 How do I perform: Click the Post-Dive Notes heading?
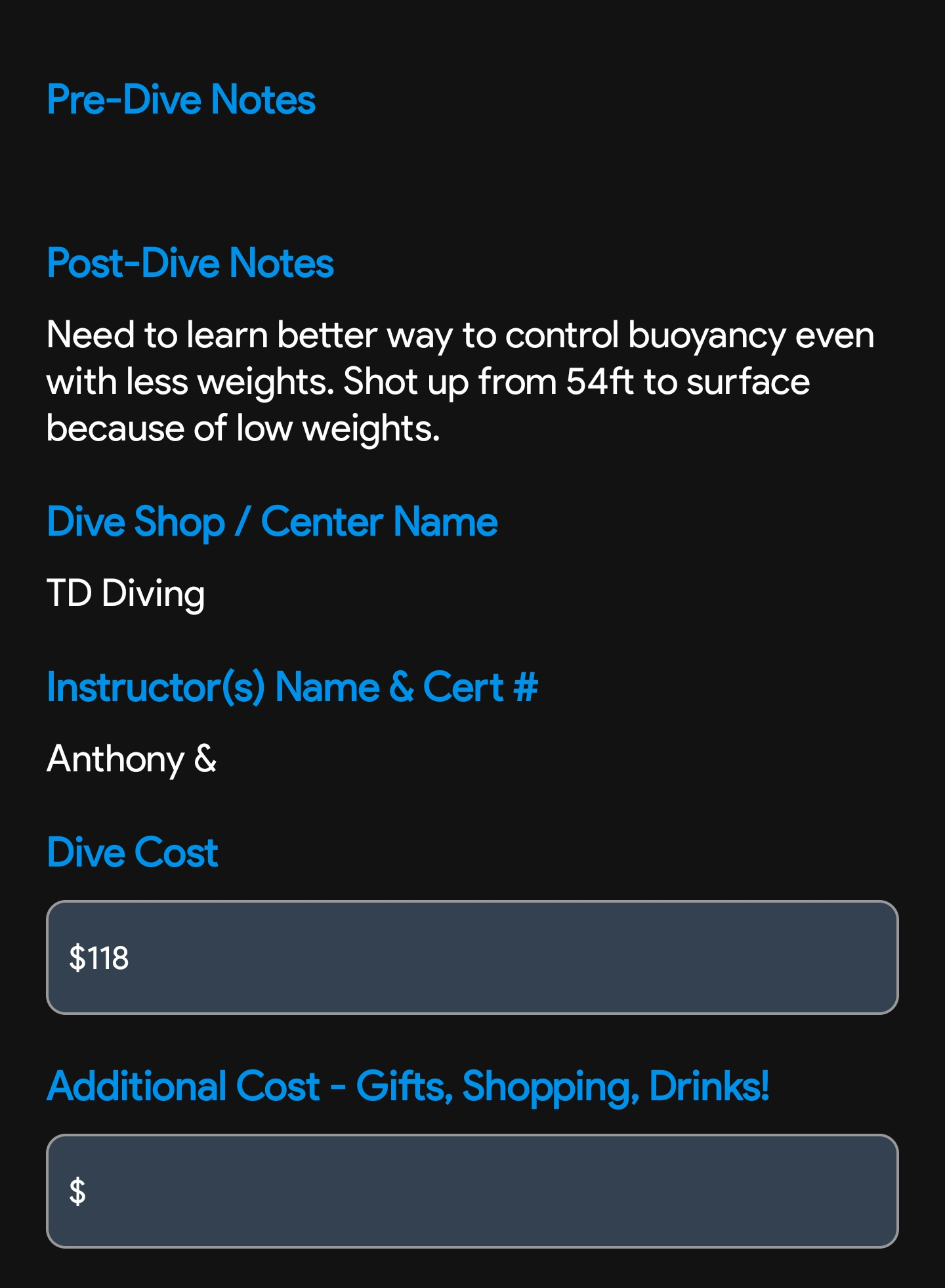(x=189, y=264)
